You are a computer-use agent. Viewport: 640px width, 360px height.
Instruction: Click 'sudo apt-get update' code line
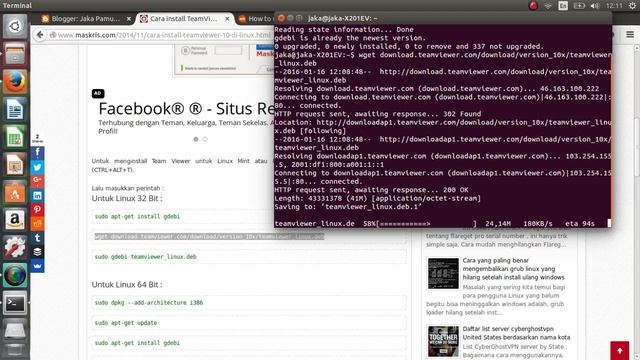tap(126, 323)
